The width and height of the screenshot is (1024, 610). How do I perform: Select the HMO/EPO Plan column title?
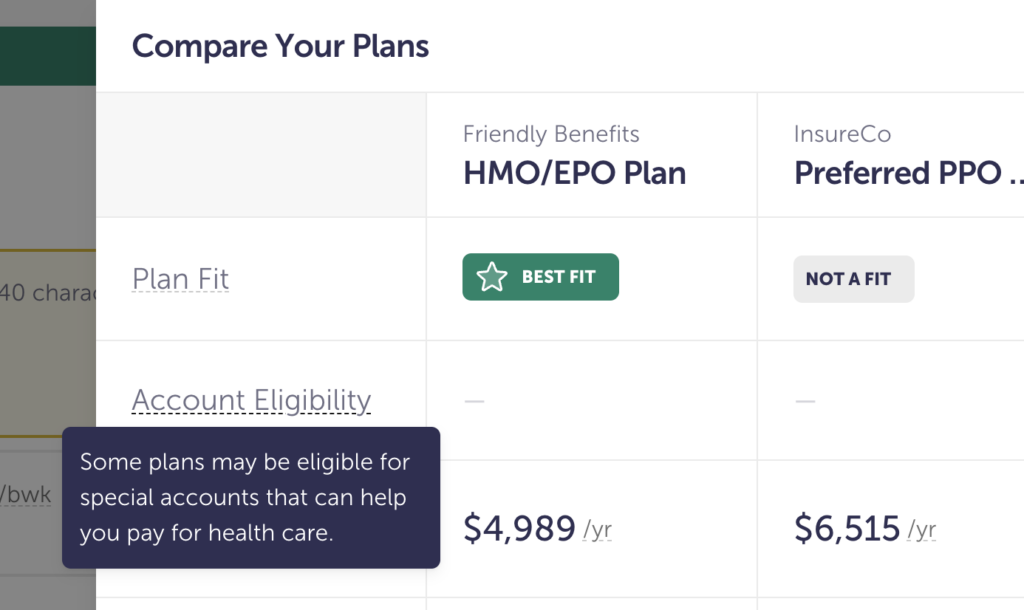[574, 173]
